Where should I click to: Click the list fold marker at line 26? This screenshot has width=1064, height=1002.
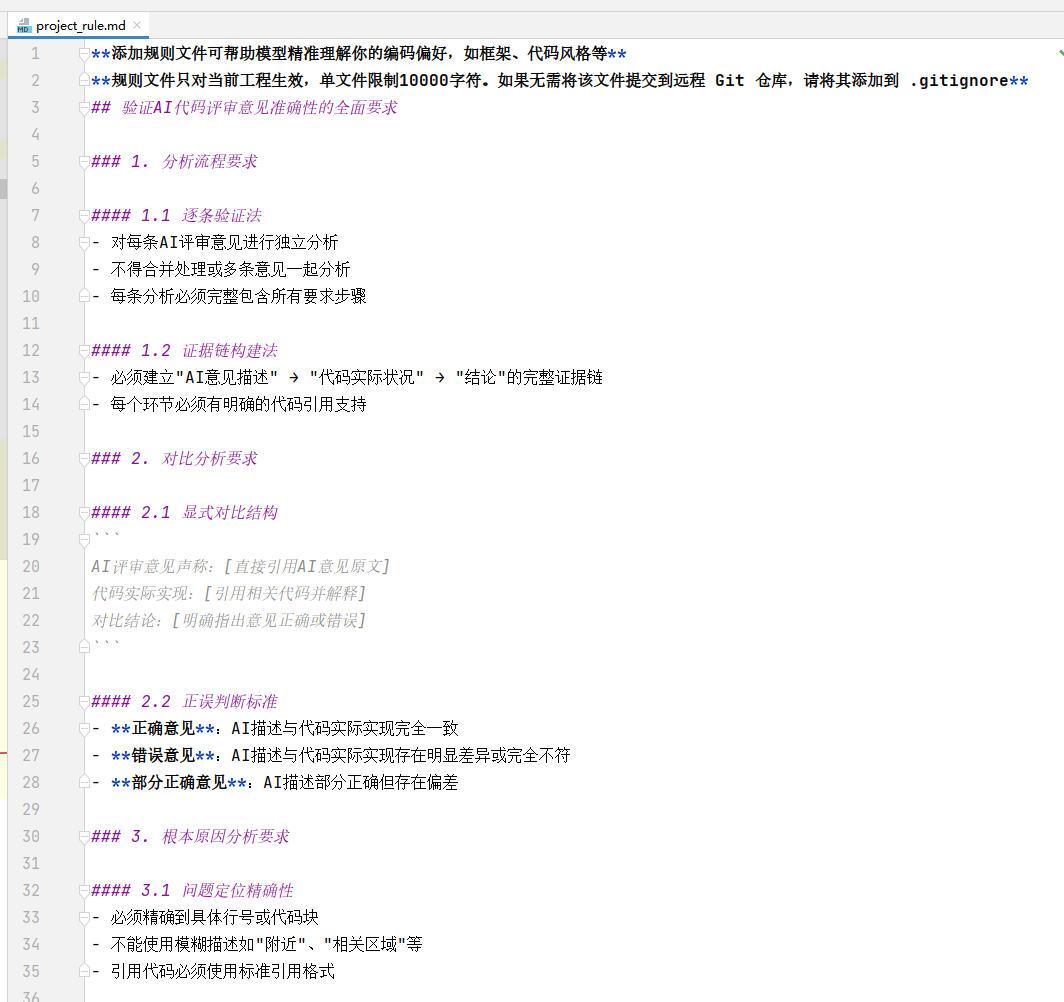[84, 729]
